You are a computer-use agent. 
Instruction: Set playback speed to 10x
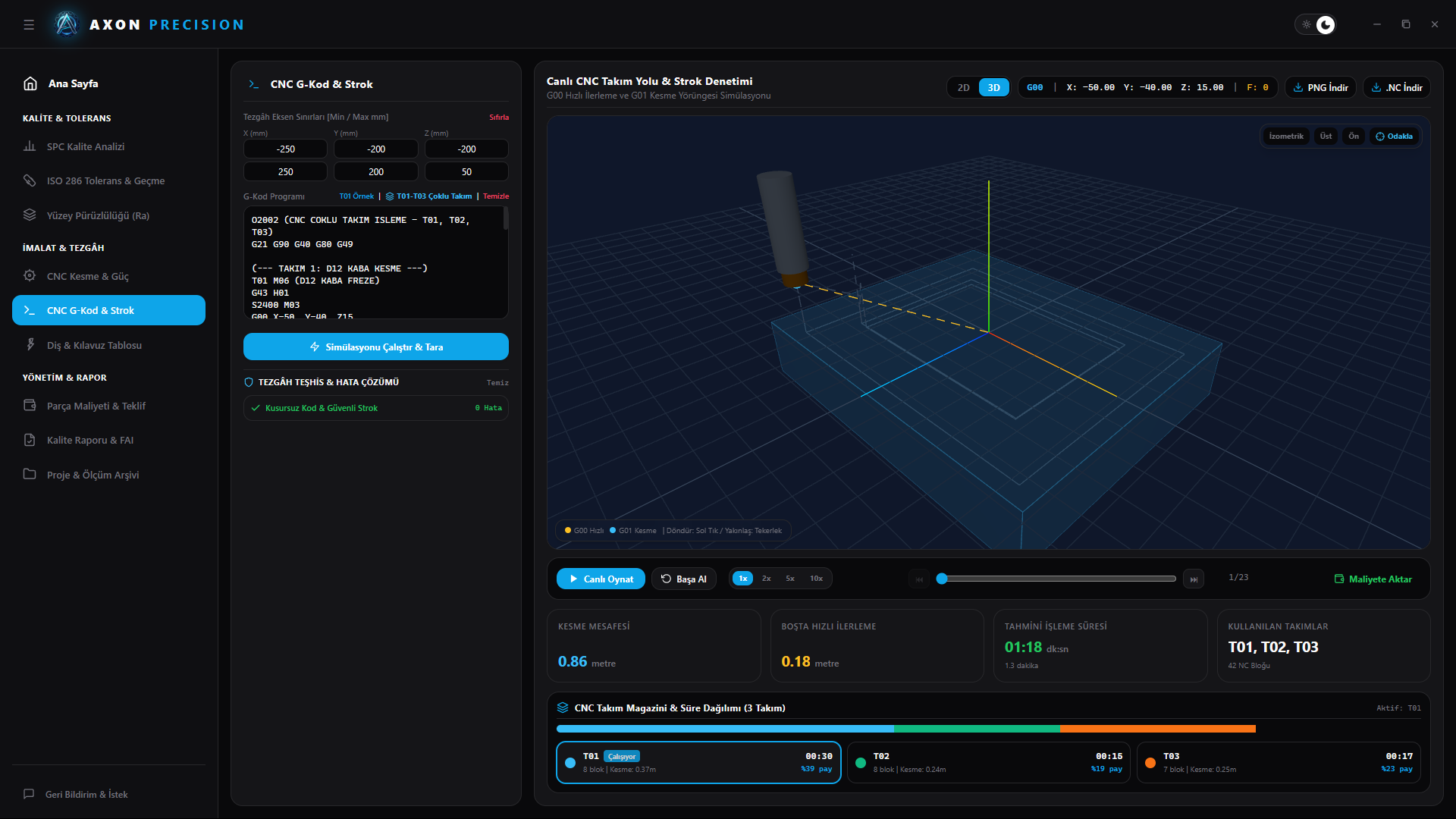point(816,579)
